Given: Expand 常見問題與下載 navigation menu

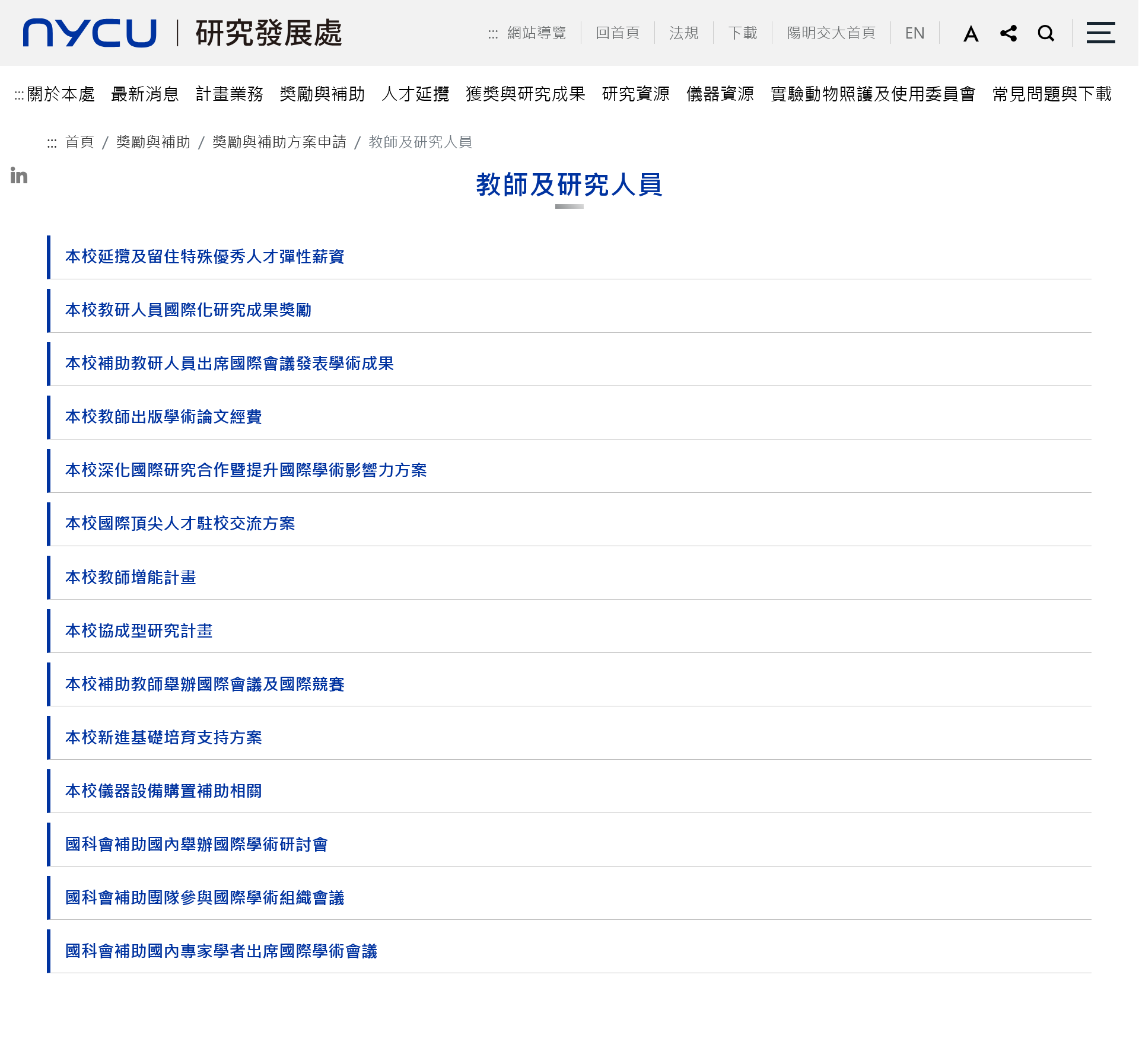Looking at the screenshot, I should pos(1052,94).
